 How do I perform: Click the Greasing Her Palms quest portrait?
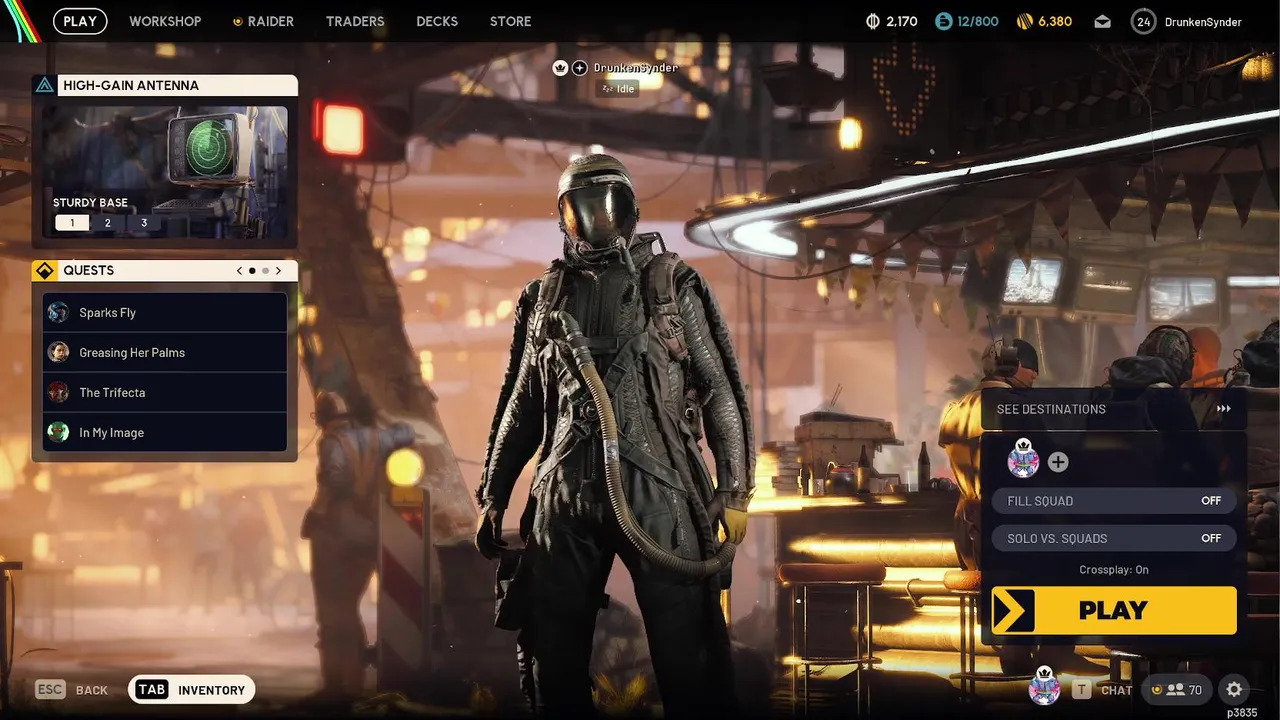point(59,352)
